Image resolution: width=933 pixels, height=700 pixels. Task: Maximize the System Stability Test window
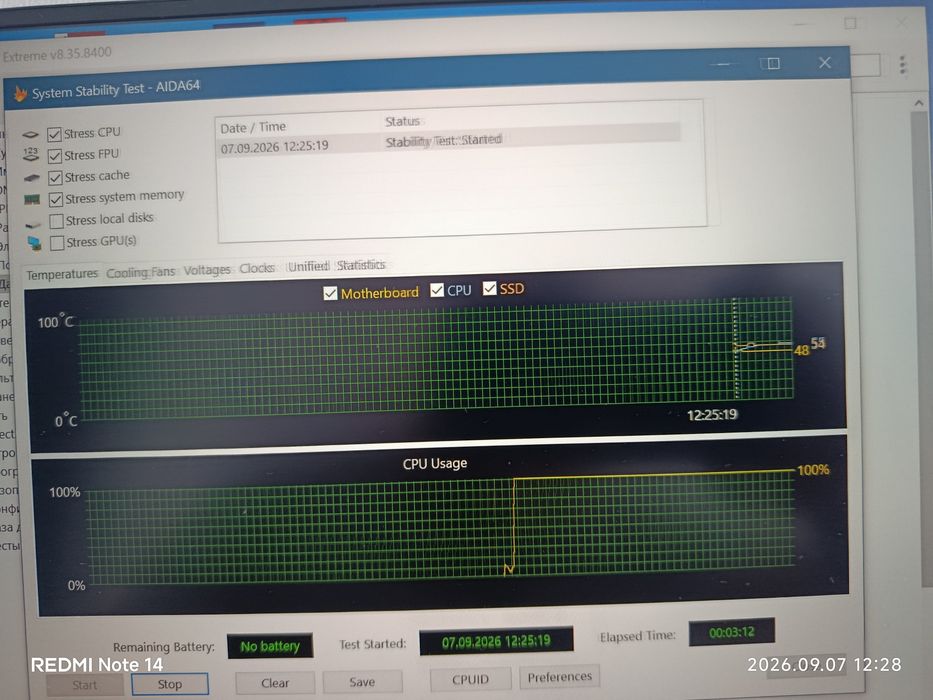[773, 63]
